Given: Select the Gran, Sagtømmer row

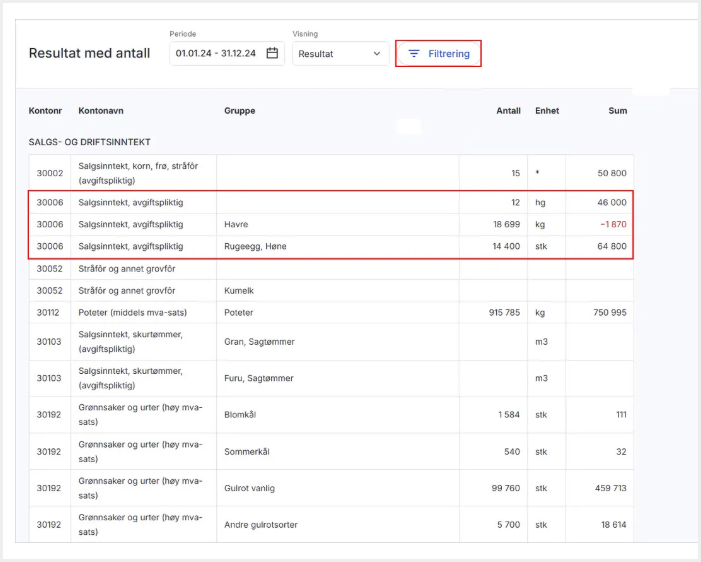Looking at the screenshot, I should coord(259,341).
